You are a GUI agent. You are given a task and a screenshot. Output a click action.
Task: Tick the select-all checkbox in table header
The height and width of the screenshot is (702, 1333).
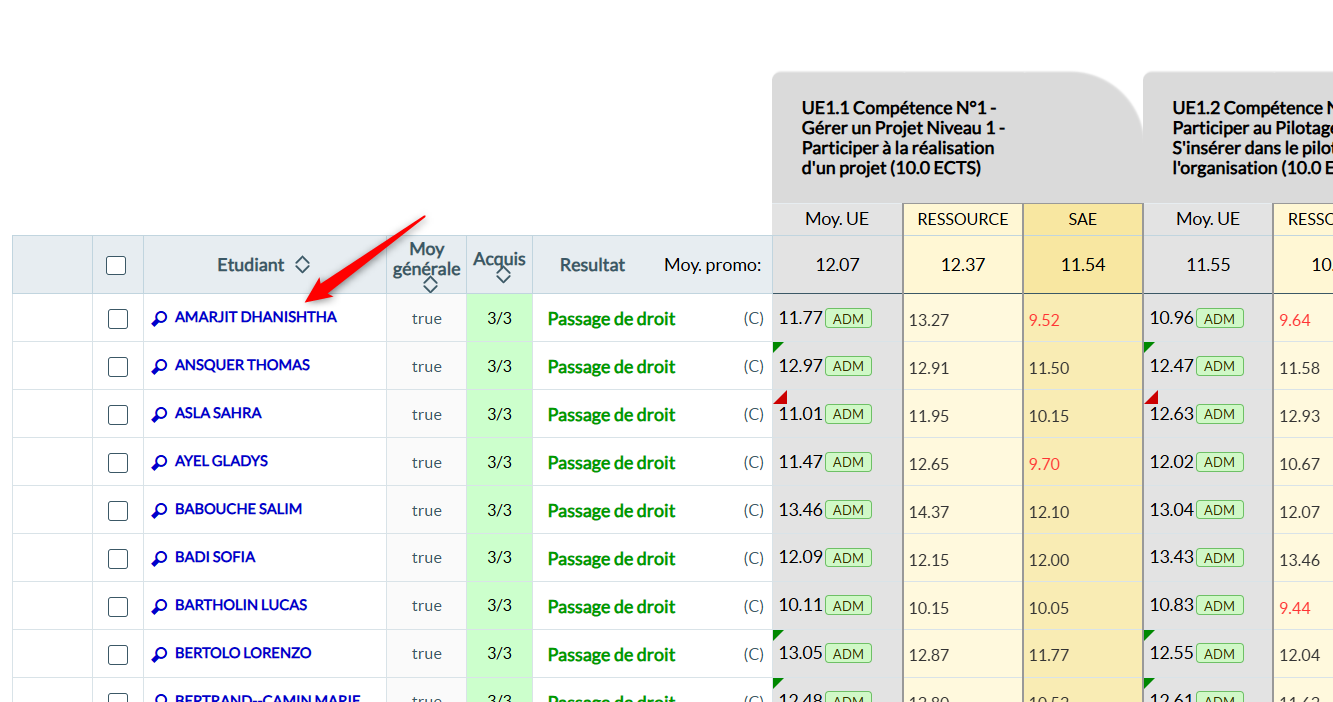[x=116, y=265]
